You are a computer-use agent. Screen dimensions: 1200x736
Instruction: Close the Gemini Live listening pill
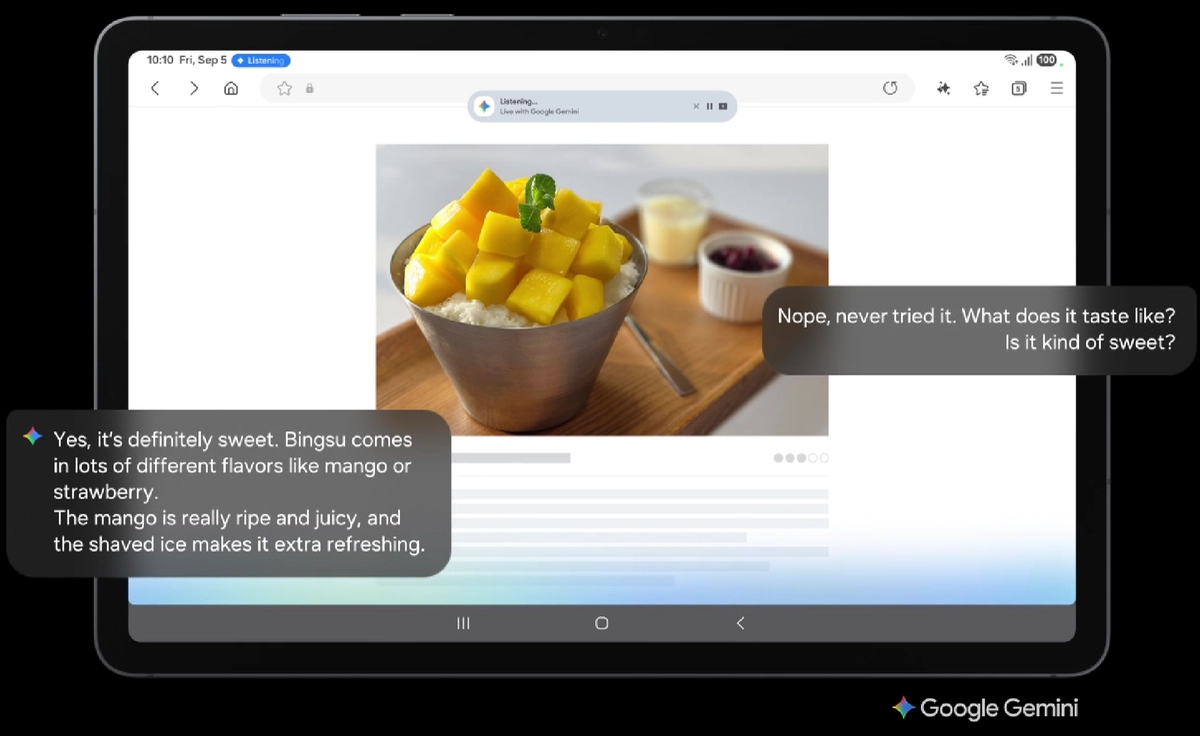click(x=697, y=106)
